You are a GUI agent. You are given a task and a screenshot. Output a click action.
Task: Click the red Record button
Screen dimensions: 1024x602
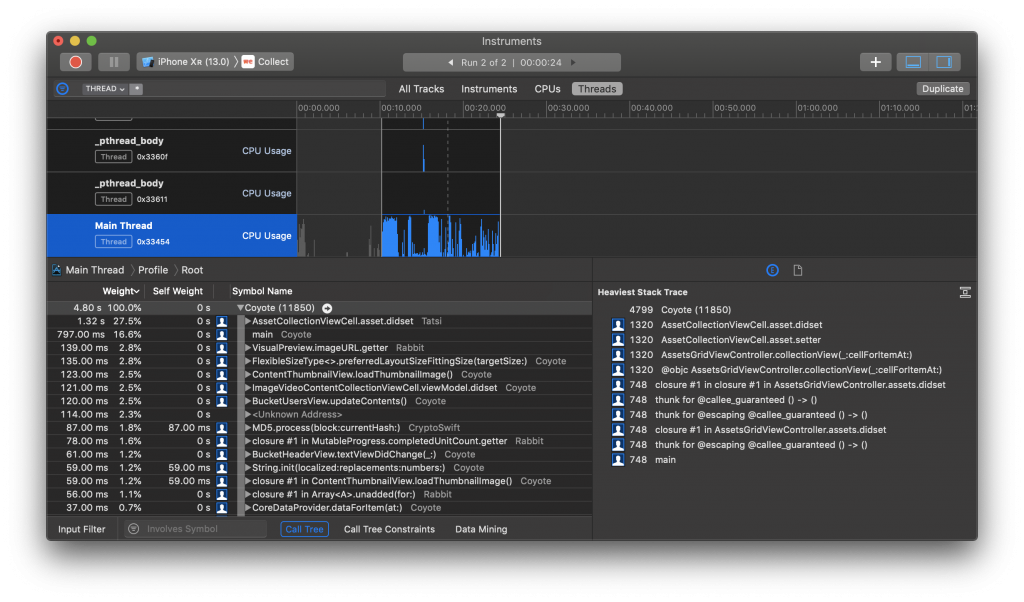75,62
